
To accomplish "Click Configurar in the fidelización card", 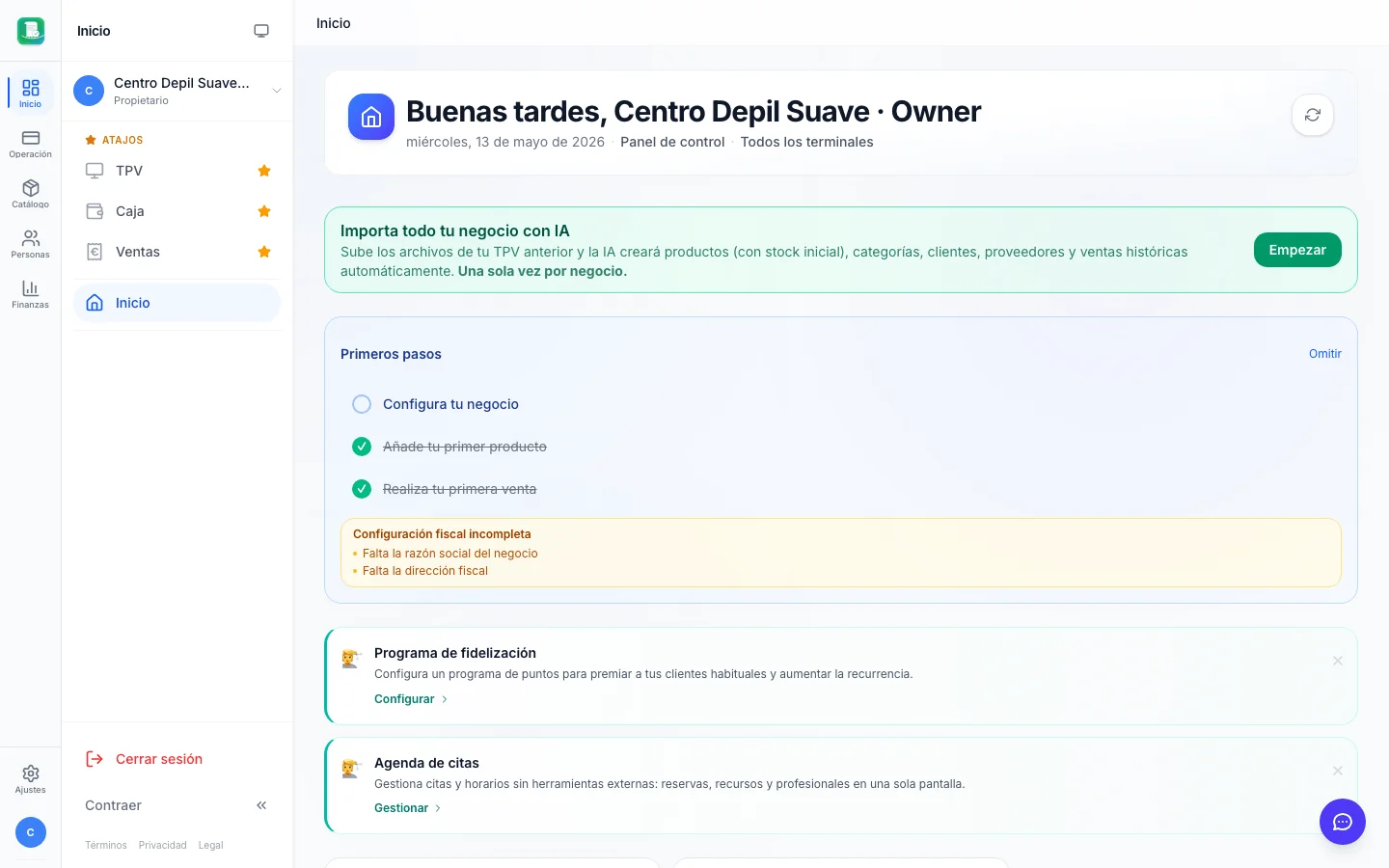I will (x=411, y=699).
